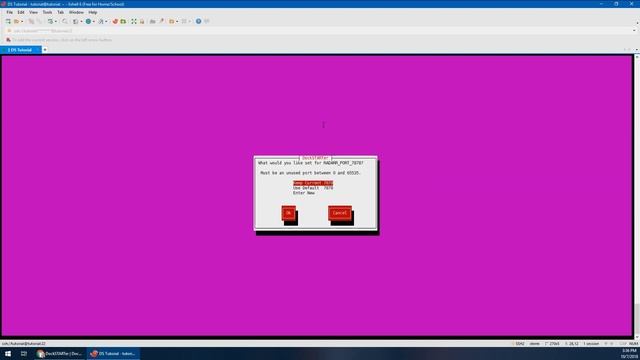Viewport: 640px width, 360px height.
Task: Toggle full screen mode icon
Action: pyautogui.click(x=134, y=21)
